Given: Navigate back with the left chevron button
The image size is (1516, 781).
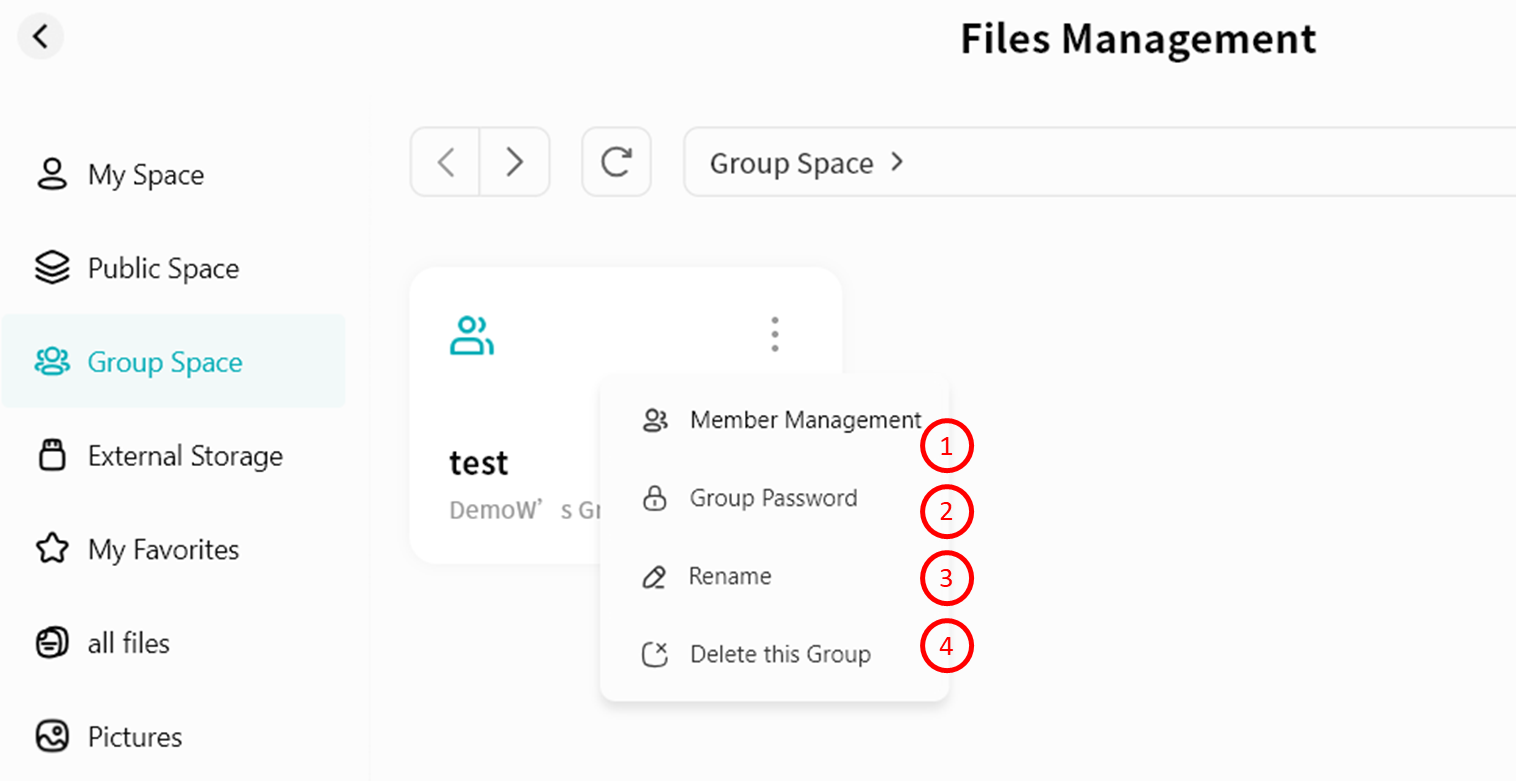Looking at the screenshot, I should (x=446, y=162).
